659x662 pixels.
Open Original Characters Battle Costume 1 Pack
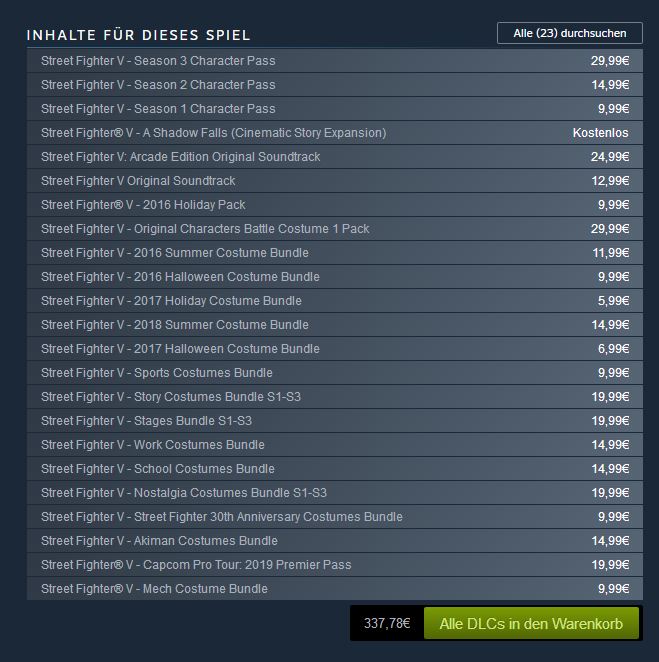pyautogui.click(x=335, y=229)
